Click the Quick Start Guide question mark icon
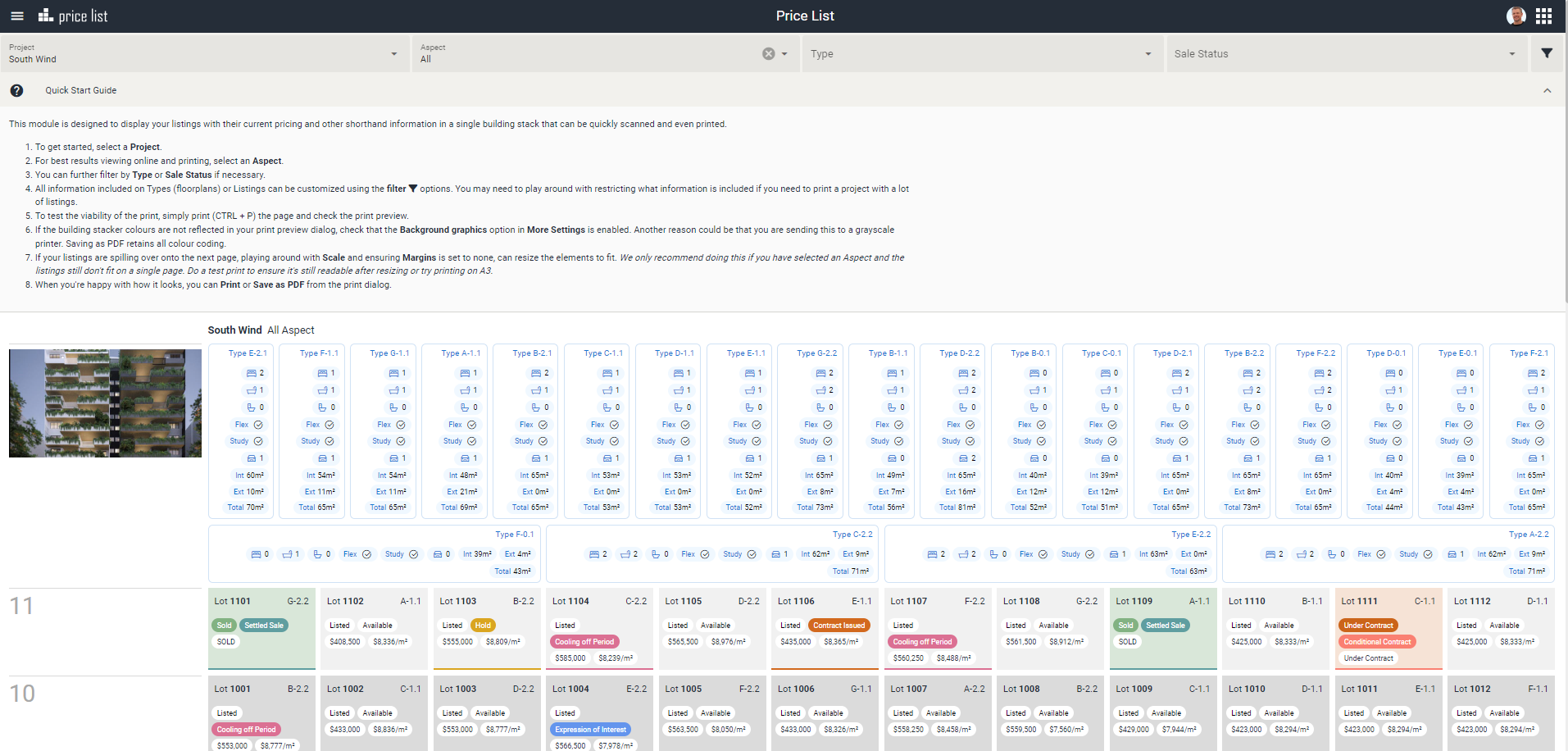 16,90
